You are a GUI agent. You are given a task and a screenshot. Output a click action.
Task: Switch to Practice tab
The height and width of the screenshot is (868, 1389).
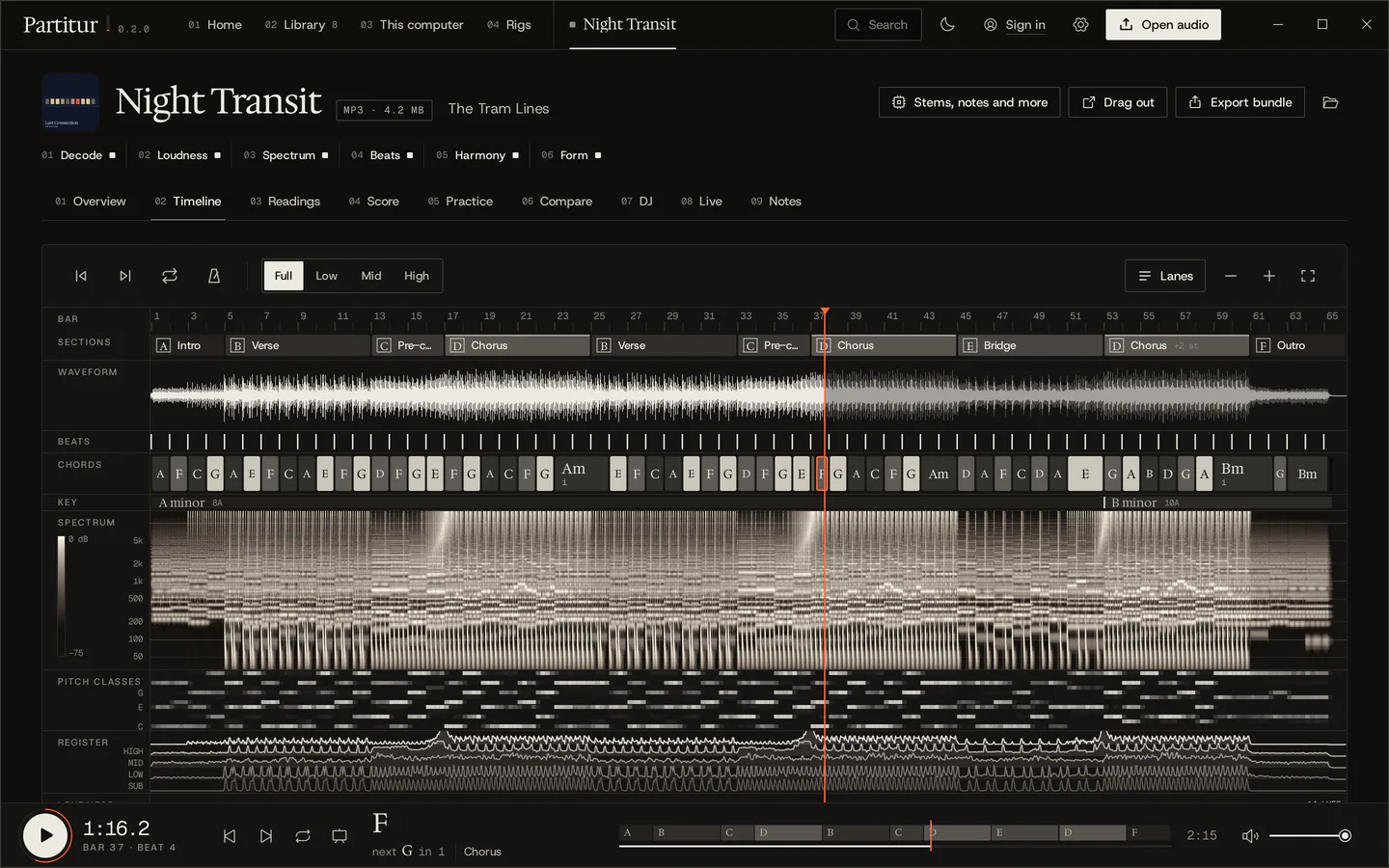pyautogui.click(x=460, y=202)
